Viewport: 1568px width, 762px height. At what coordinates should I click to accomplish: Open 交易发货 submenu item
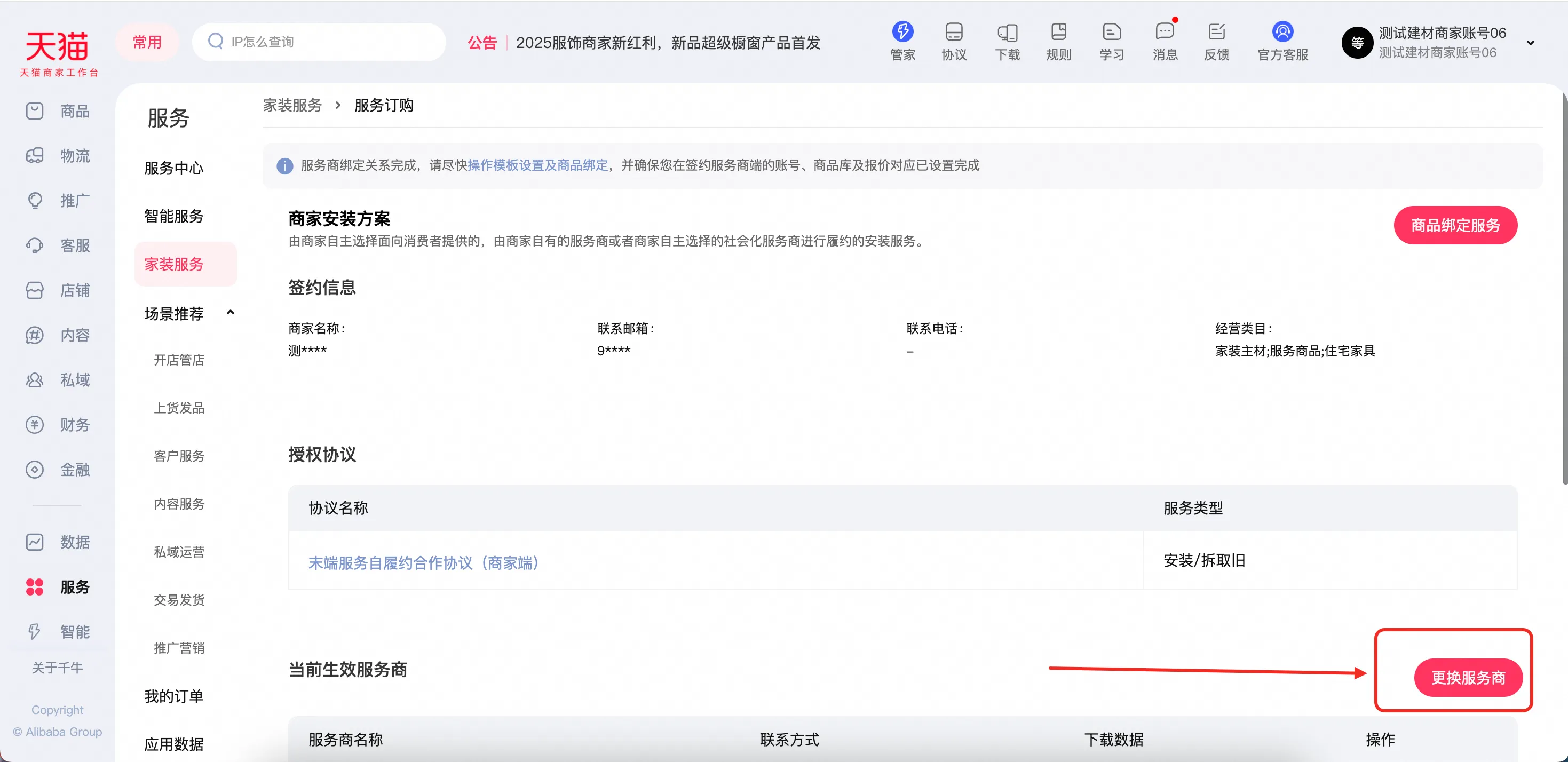pyautogui.click(x=179, y=600)
